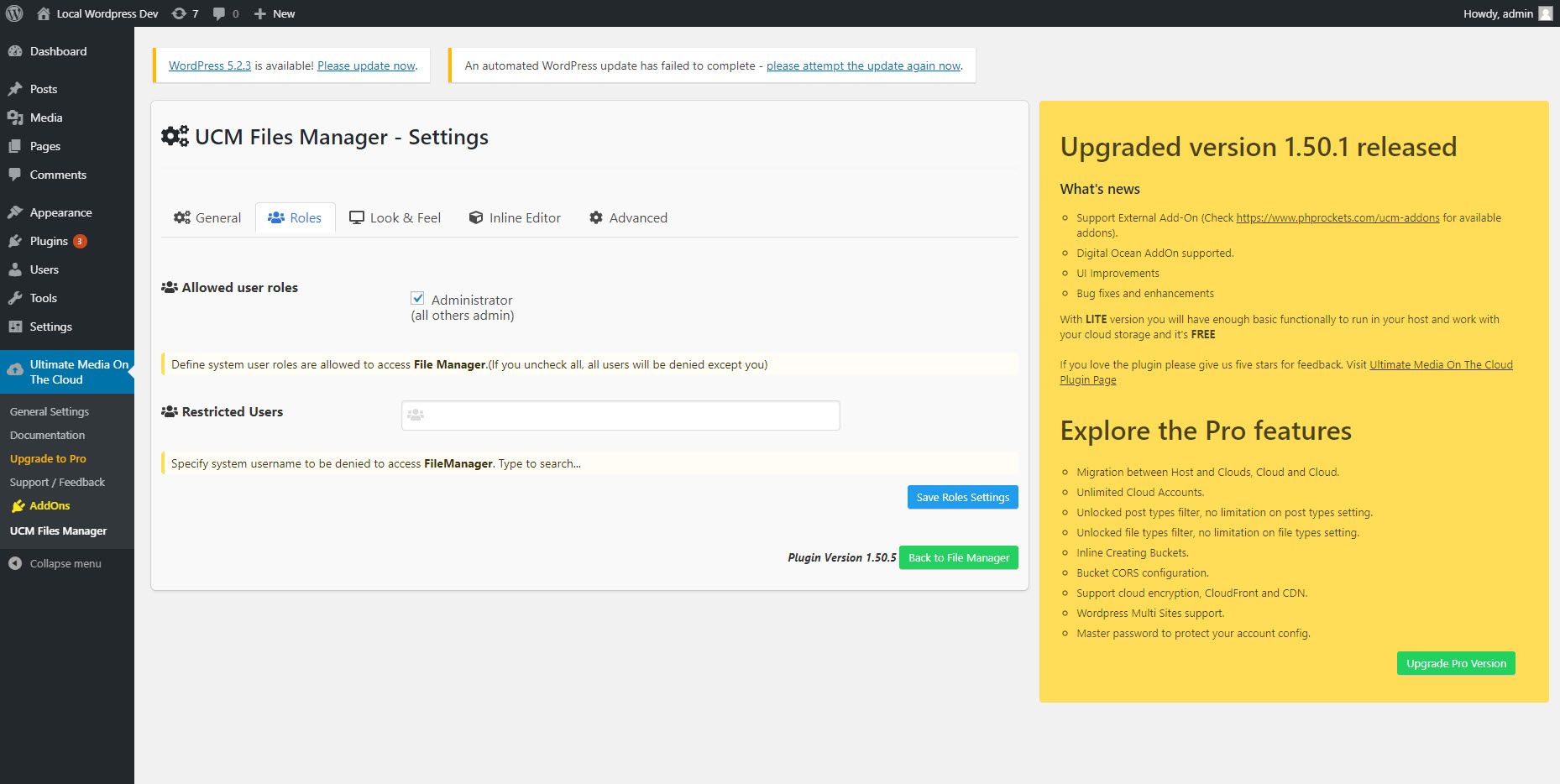Click the Appearance paintbrush icon

(x=15, y=212)
